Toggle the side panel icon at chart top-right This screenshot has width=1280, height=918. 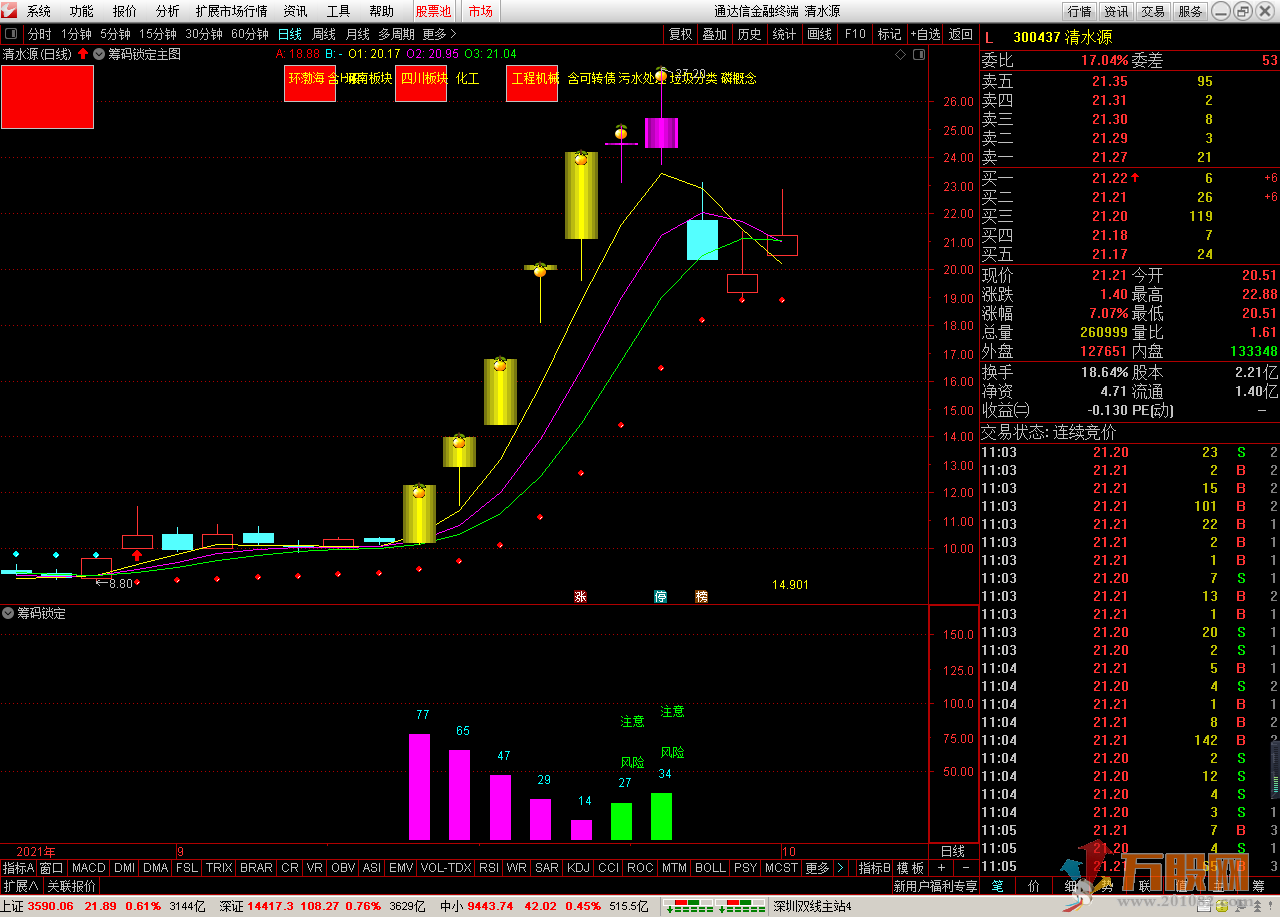point(919,55)
